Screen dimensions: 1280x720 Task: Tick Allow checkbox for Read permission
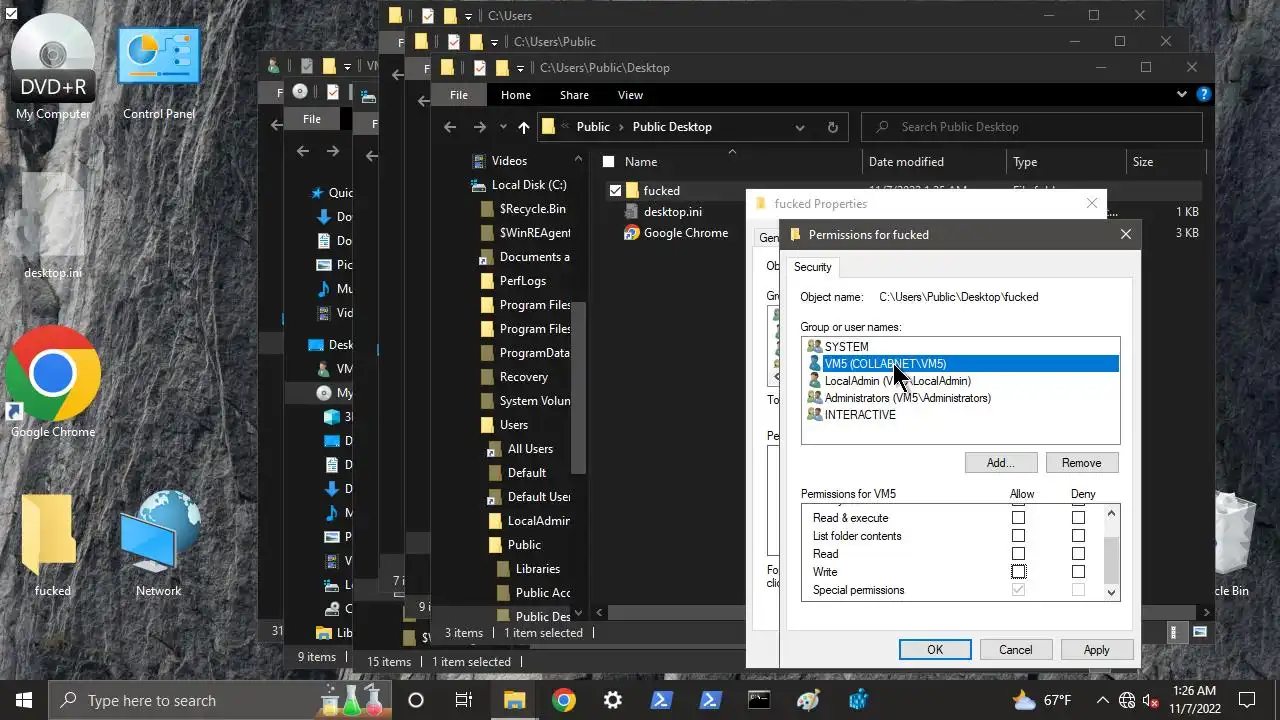tap(1018, 554)
